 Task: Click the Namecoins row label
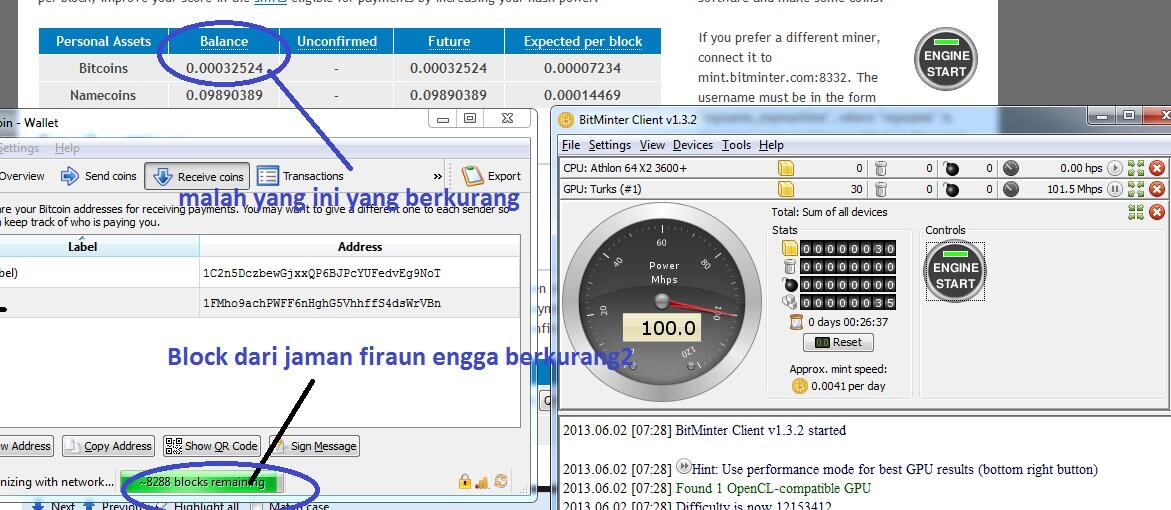coord(103,95)
